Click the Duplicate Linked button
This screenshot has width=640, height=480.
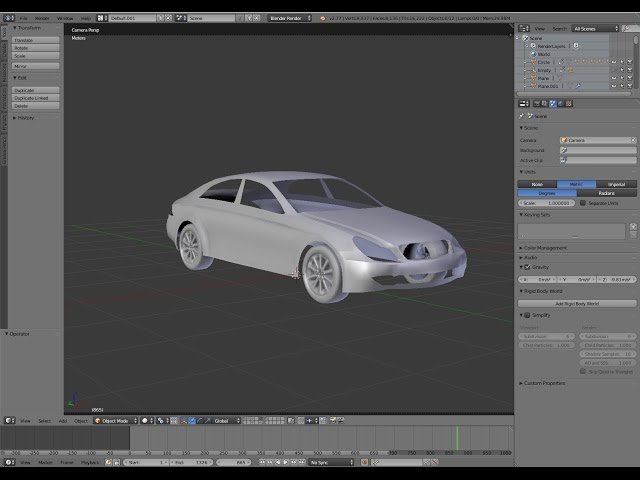36,98
